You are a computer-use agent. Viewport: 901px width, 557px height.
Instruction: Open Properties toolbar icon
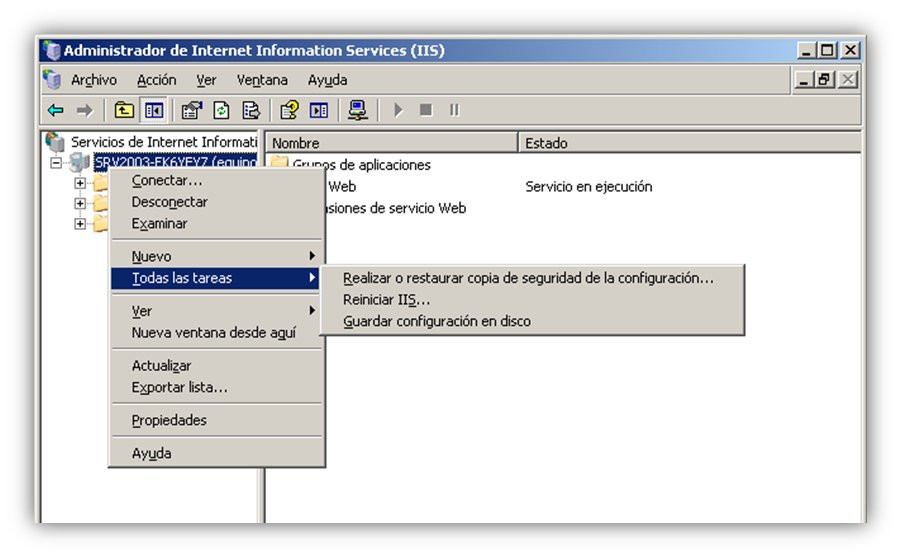point(192,110)
